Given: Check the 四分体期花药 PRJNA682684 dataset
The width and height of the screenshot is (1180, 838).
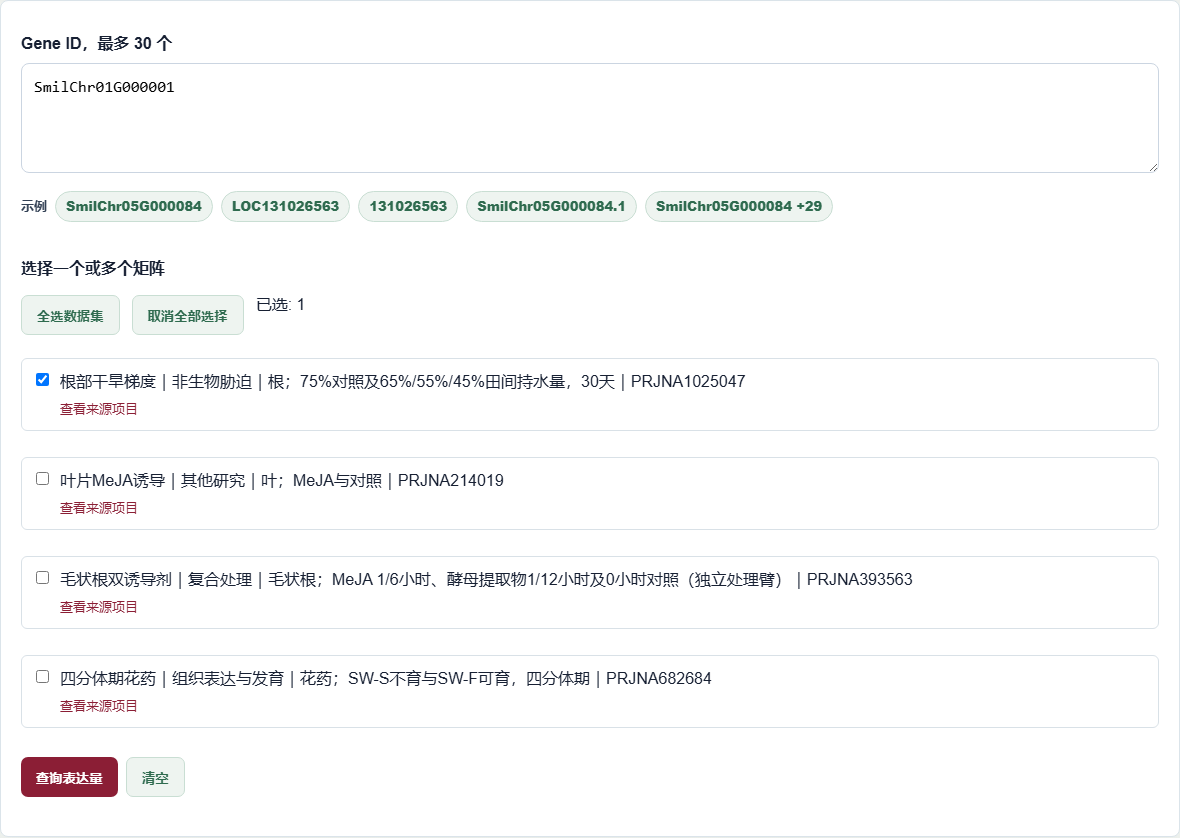Looking at the screenshot, I should coord(43,677).
